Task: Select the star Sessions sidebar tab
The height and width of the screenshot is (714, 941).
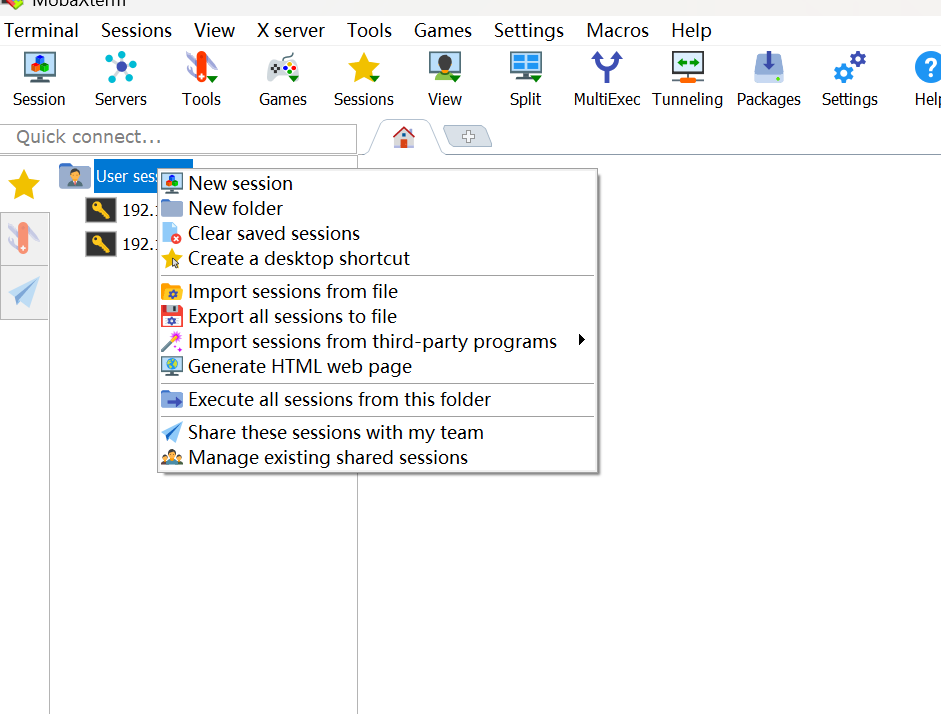Action: 24,184
